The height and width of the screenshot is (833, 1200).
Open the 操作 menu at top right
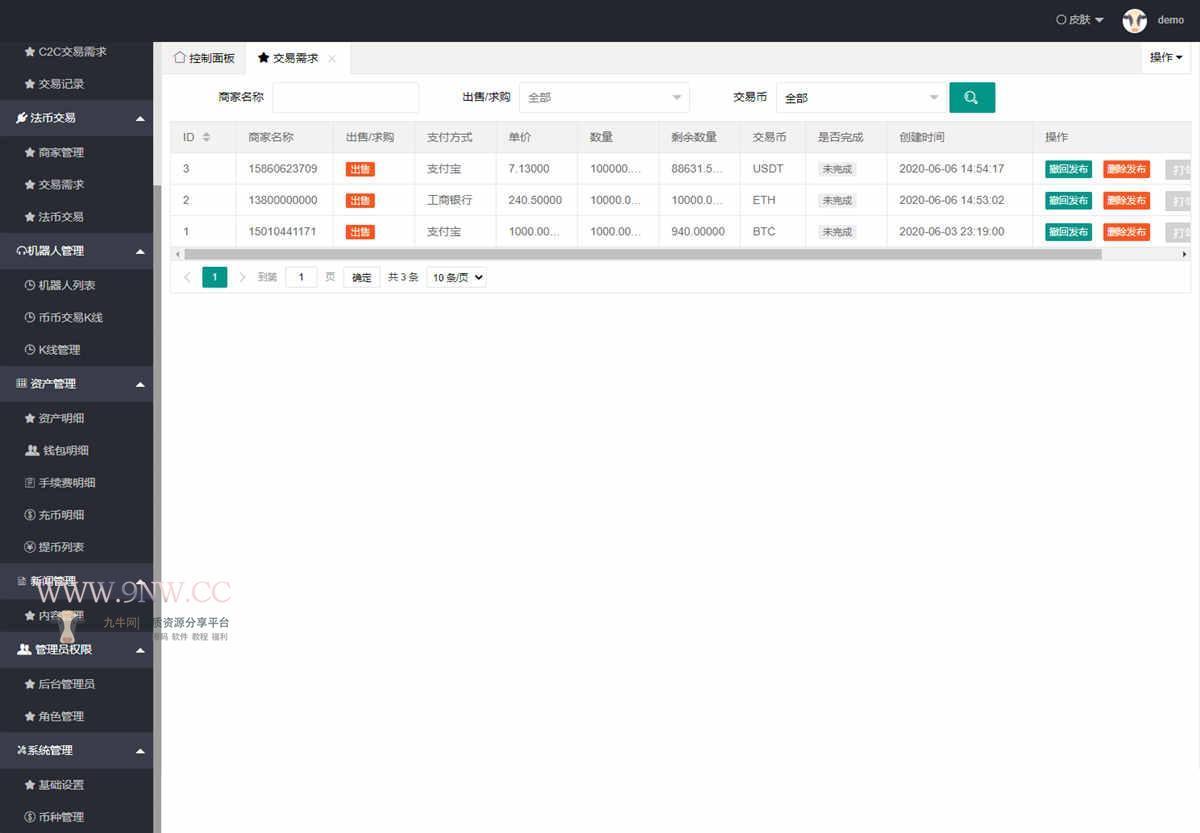[x=1165, y=58]
